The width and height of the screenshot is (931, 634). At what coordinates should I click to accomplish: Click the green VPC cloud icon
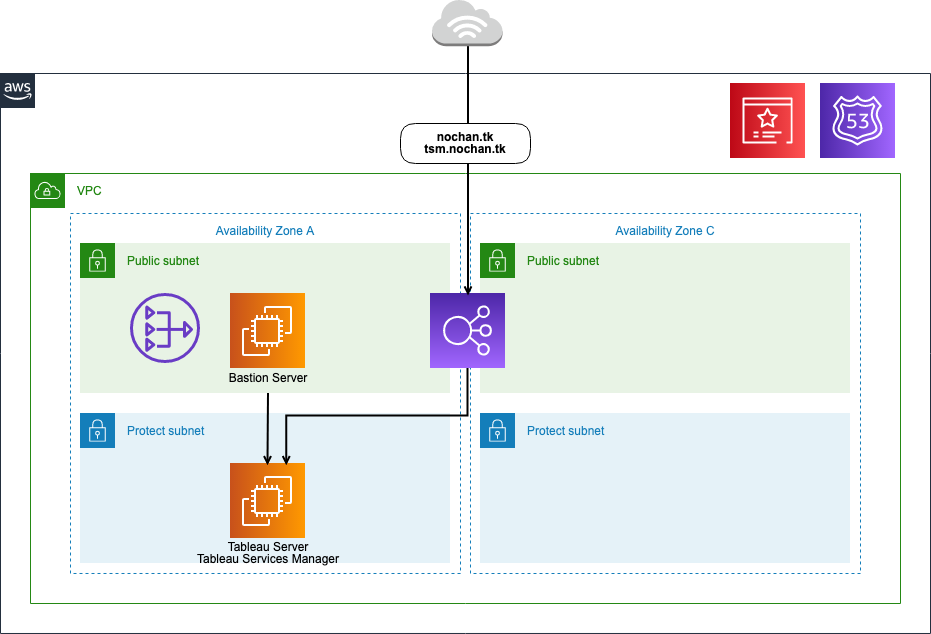click(47, 190)
